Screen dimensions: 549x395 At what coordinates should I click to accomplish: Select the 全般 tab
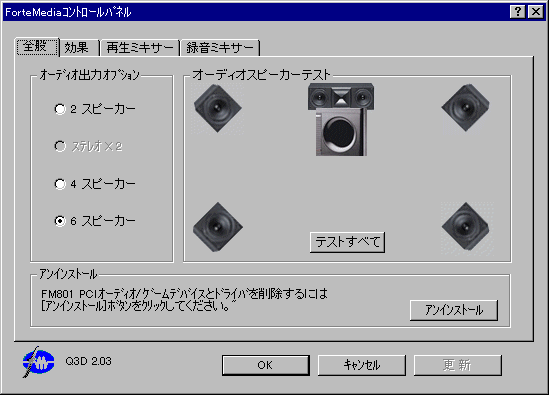(x=37, y=47)
